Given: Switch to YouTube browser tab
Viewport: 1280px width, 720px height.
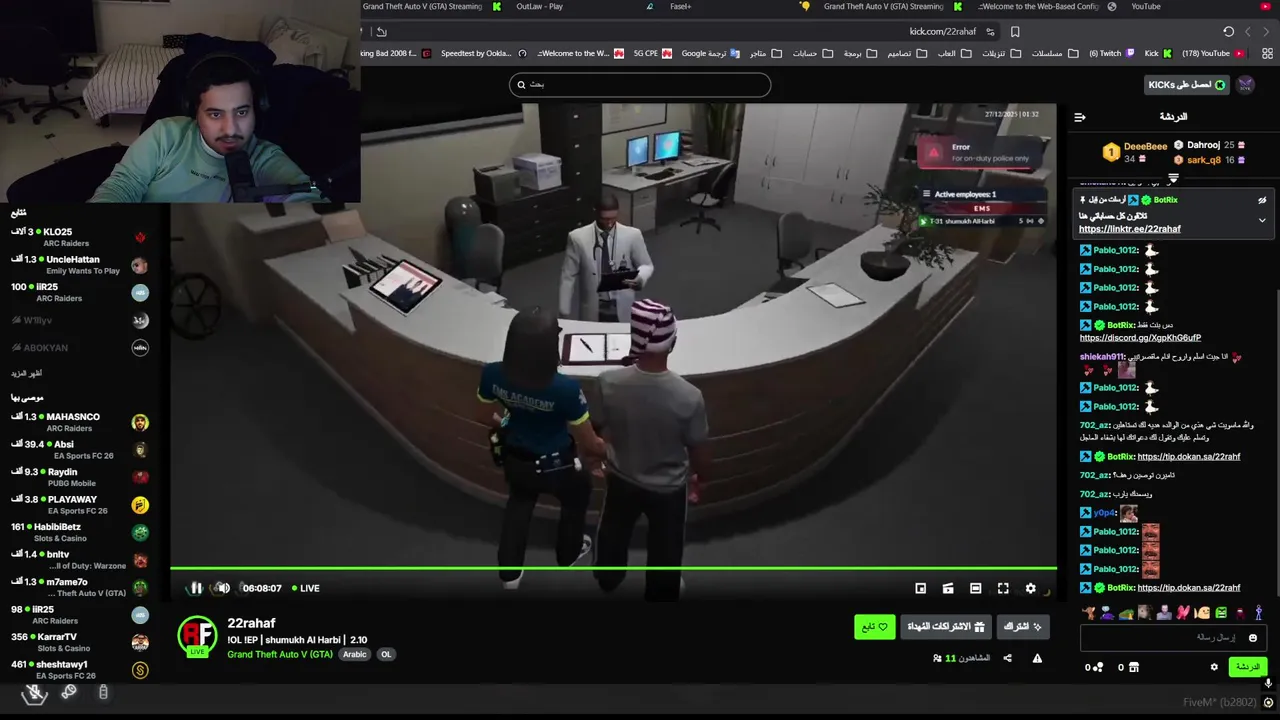Looking at the screenshot, I should pos(1145,7).
